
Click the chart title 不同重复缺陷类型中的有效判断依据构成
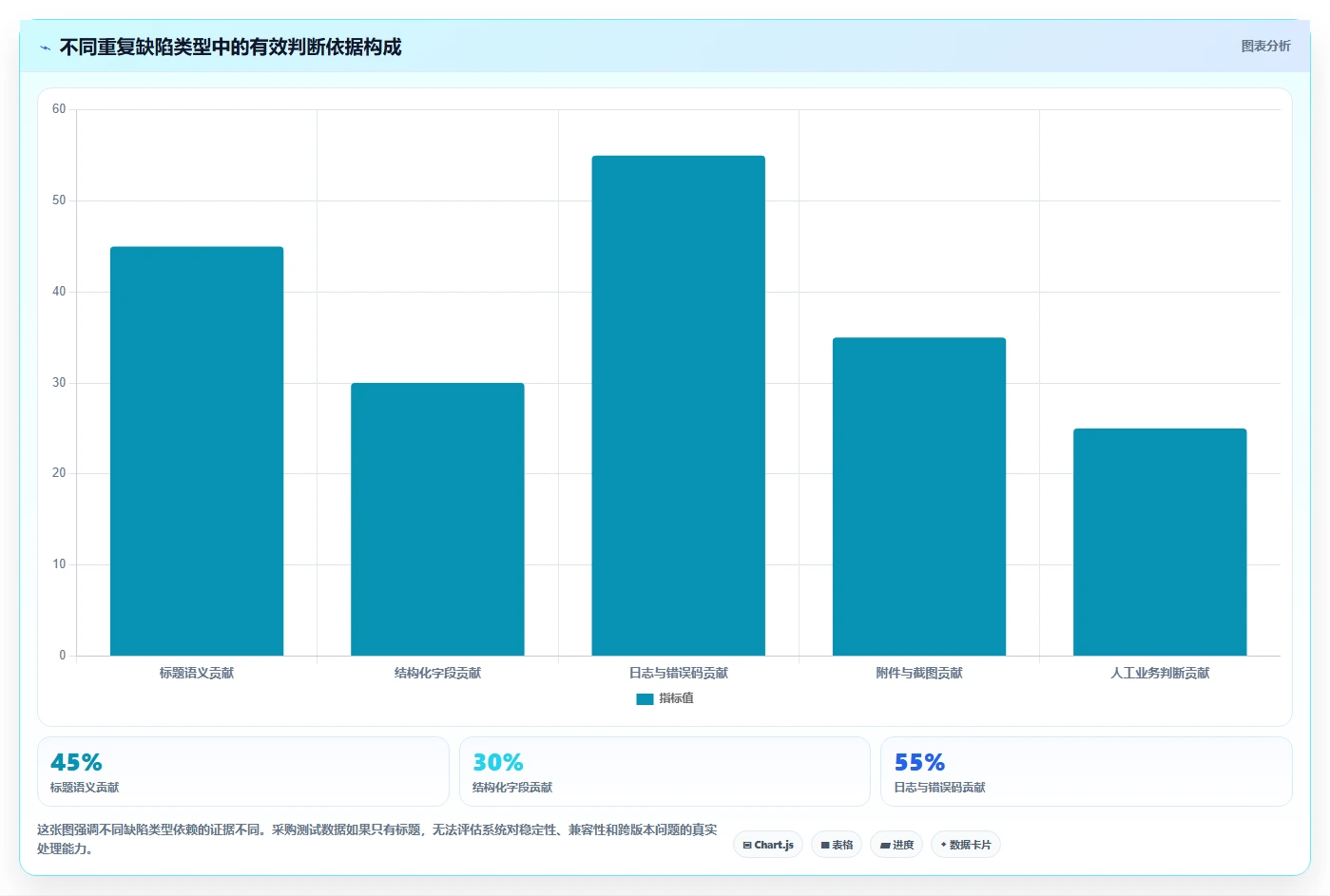point(230,47)
